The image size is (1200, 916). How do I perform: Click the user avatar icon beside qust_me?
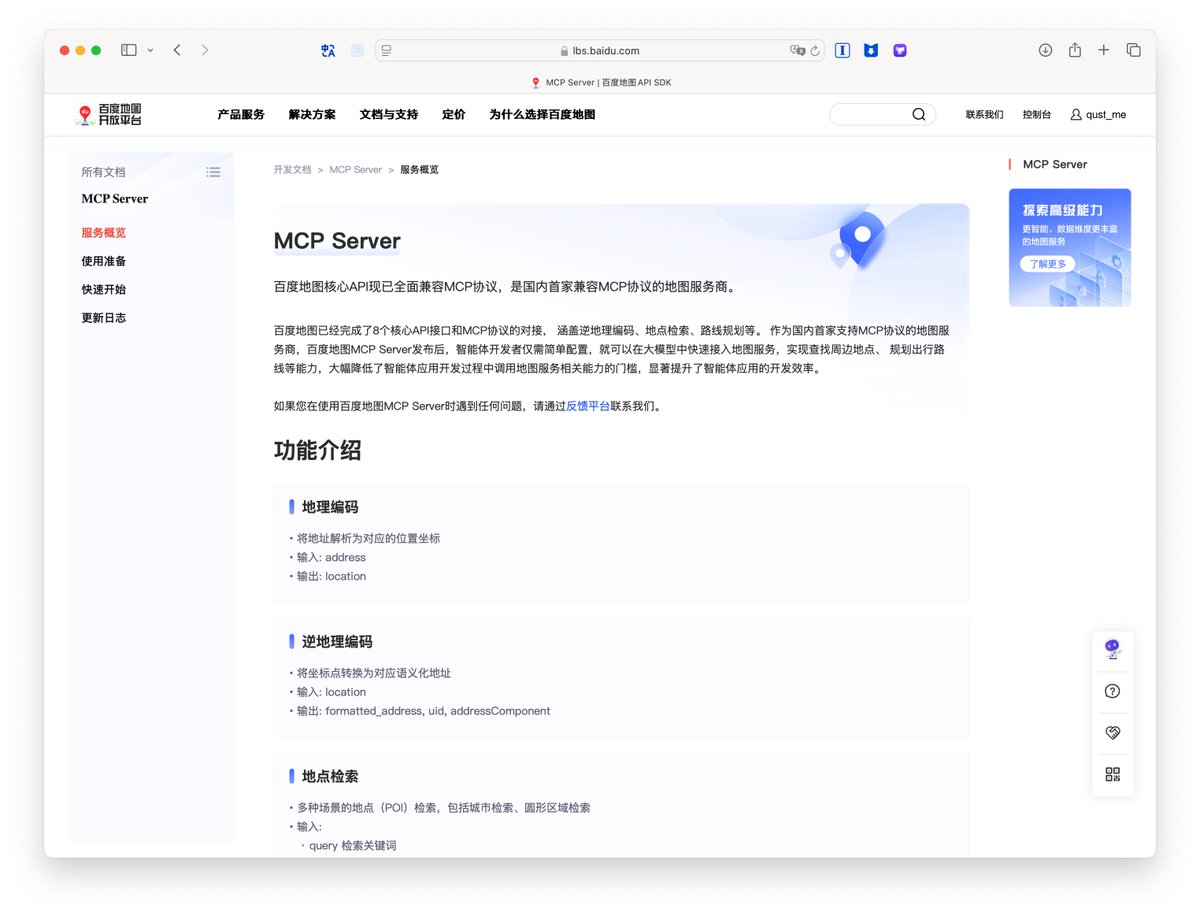(1076, 115)
